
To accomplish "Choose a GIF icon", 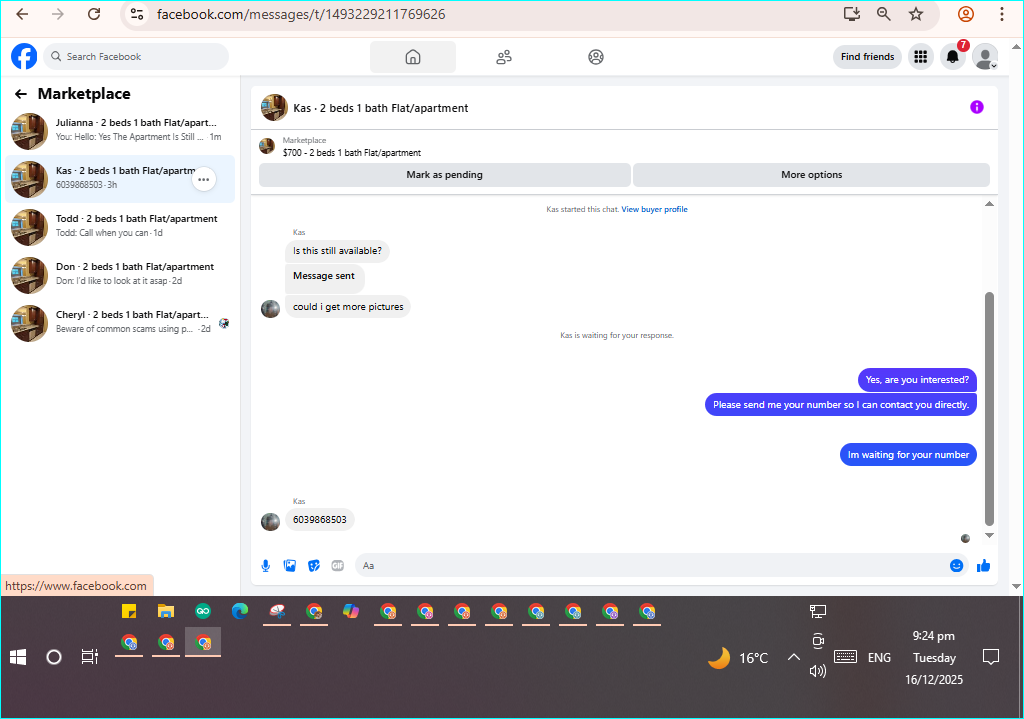I will [338, 566].
